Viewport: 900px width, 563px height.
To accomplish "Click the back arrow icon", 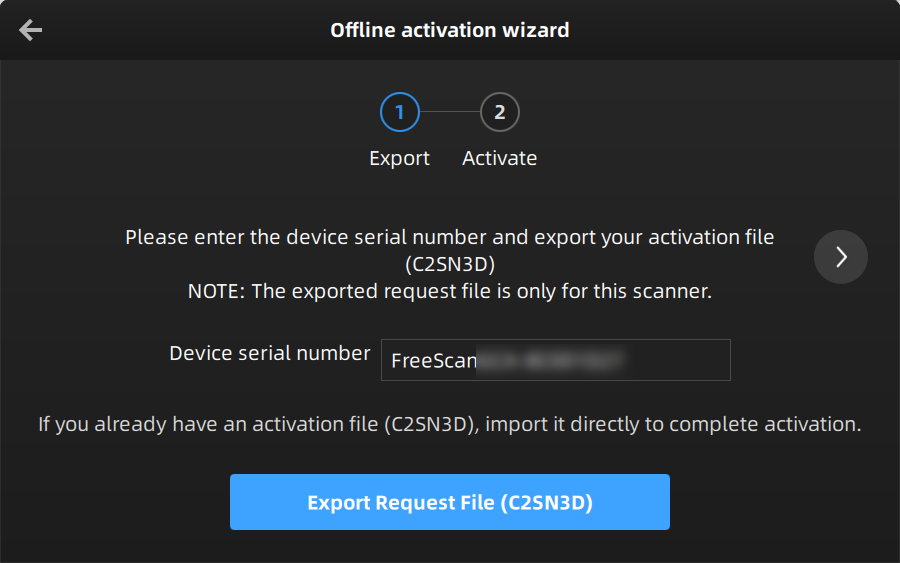I will tap(31, 30).
